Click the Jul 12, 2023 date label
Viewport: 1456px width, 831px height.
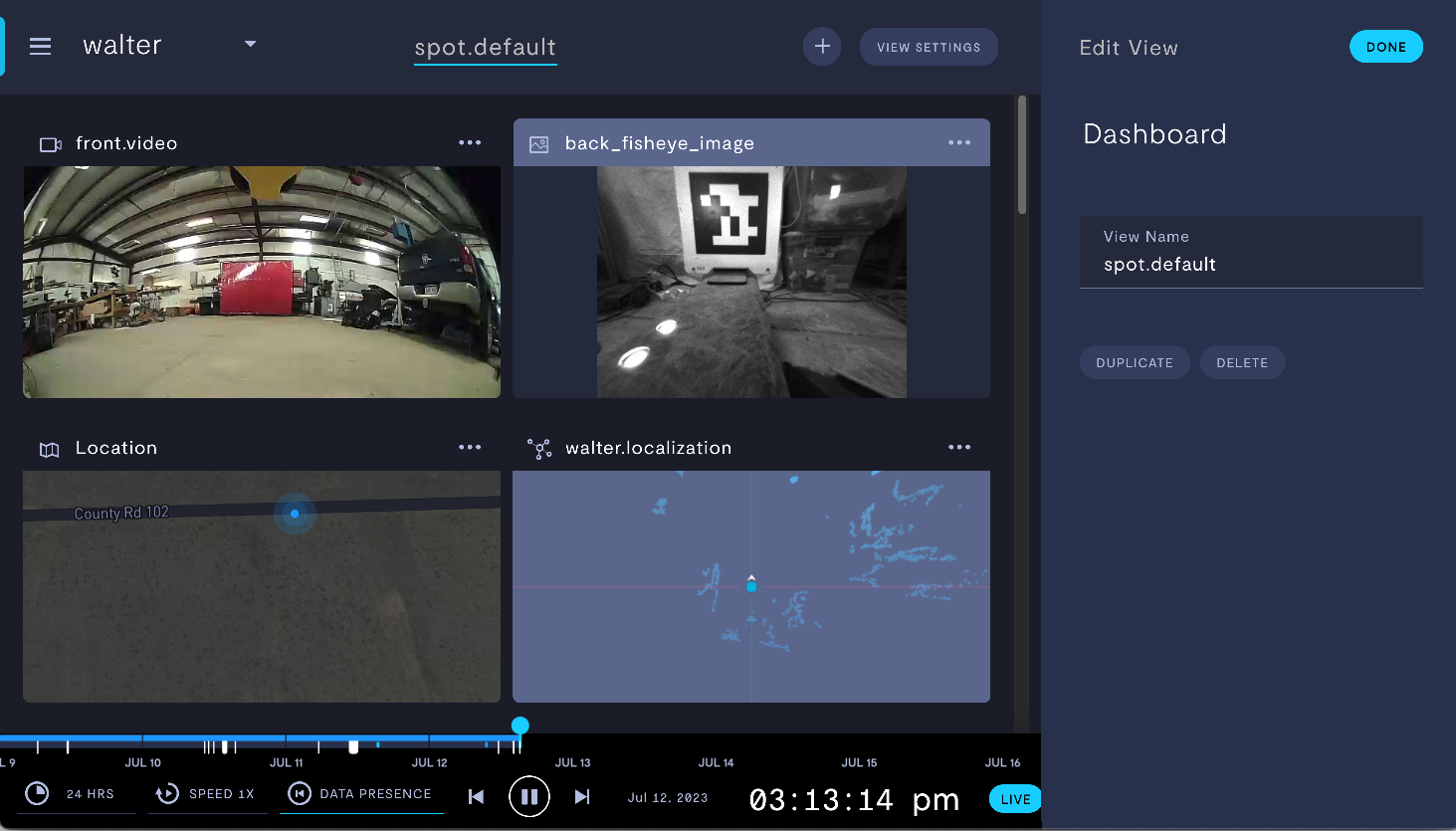click(x=668, y=797)
